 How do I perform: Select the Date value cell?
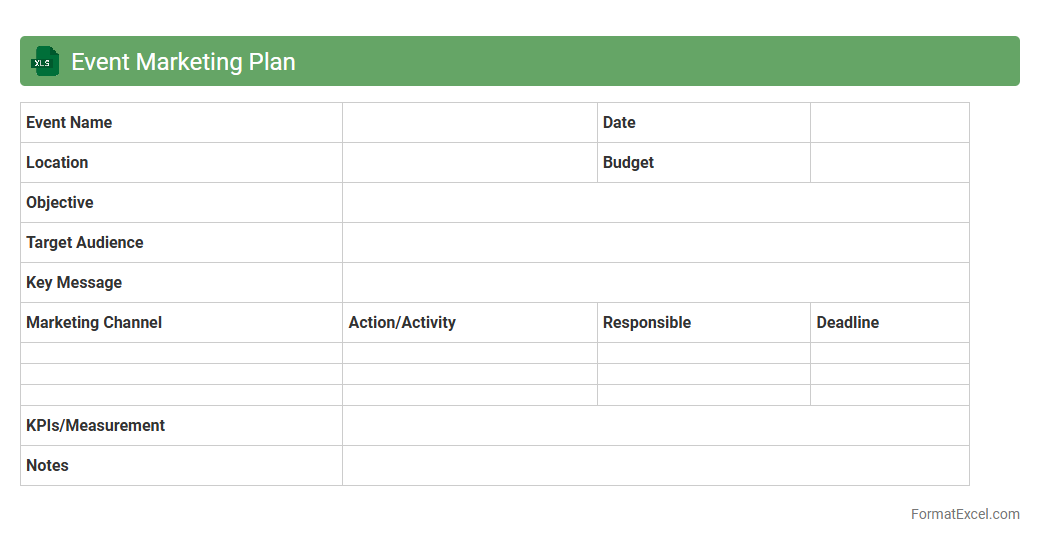[889, 123]
